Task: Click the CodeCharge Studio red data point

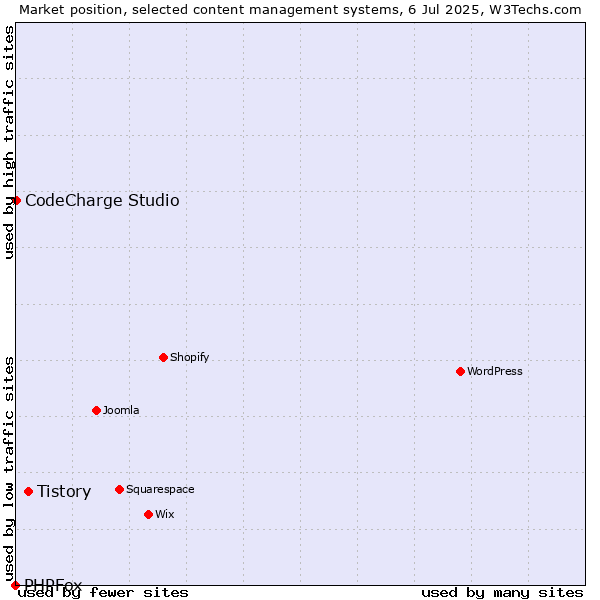Action: coord(16,201)
